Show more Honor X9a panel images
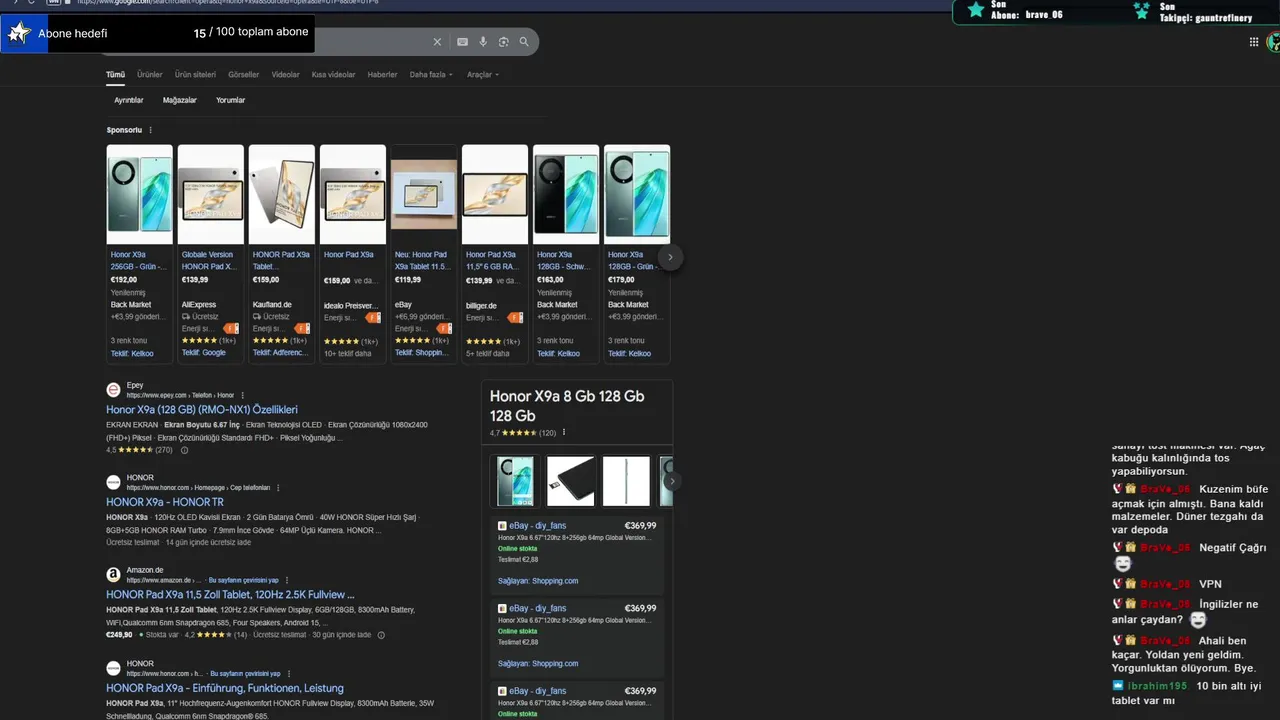The width and height of the screenshot is (1280, 720). click(x=672, y=481)
